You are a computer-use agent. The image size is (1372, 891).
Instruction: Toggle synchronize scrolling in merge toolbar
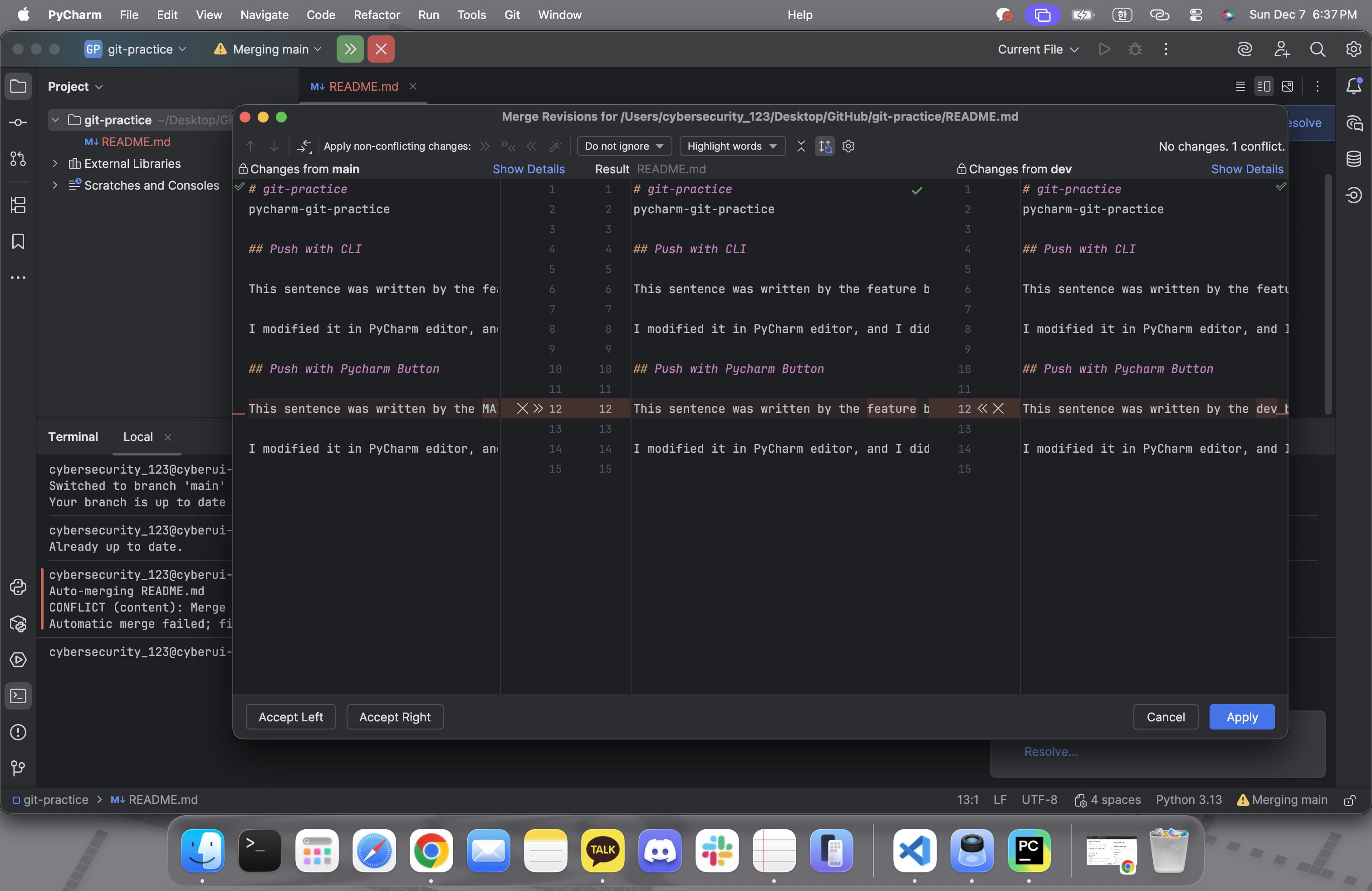pyautogui.click(x=825, y=147)
